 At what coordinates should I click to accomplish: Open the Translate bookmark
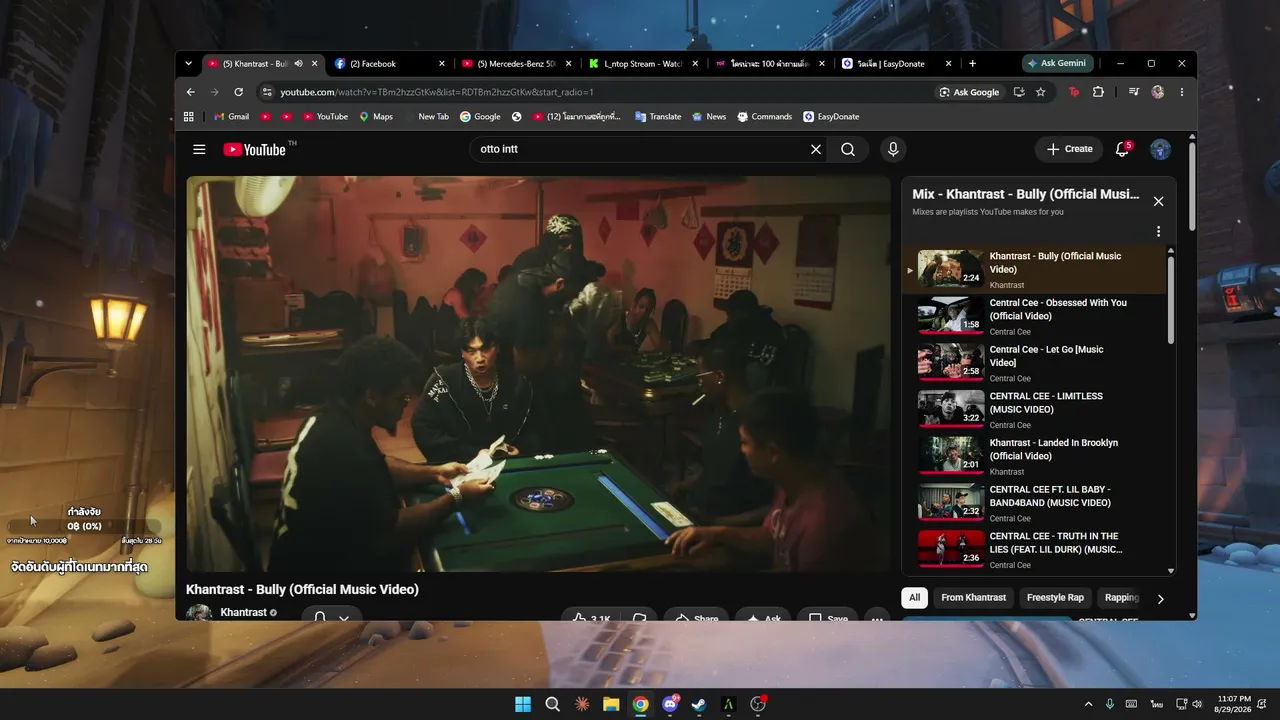[x=658, y=116]
